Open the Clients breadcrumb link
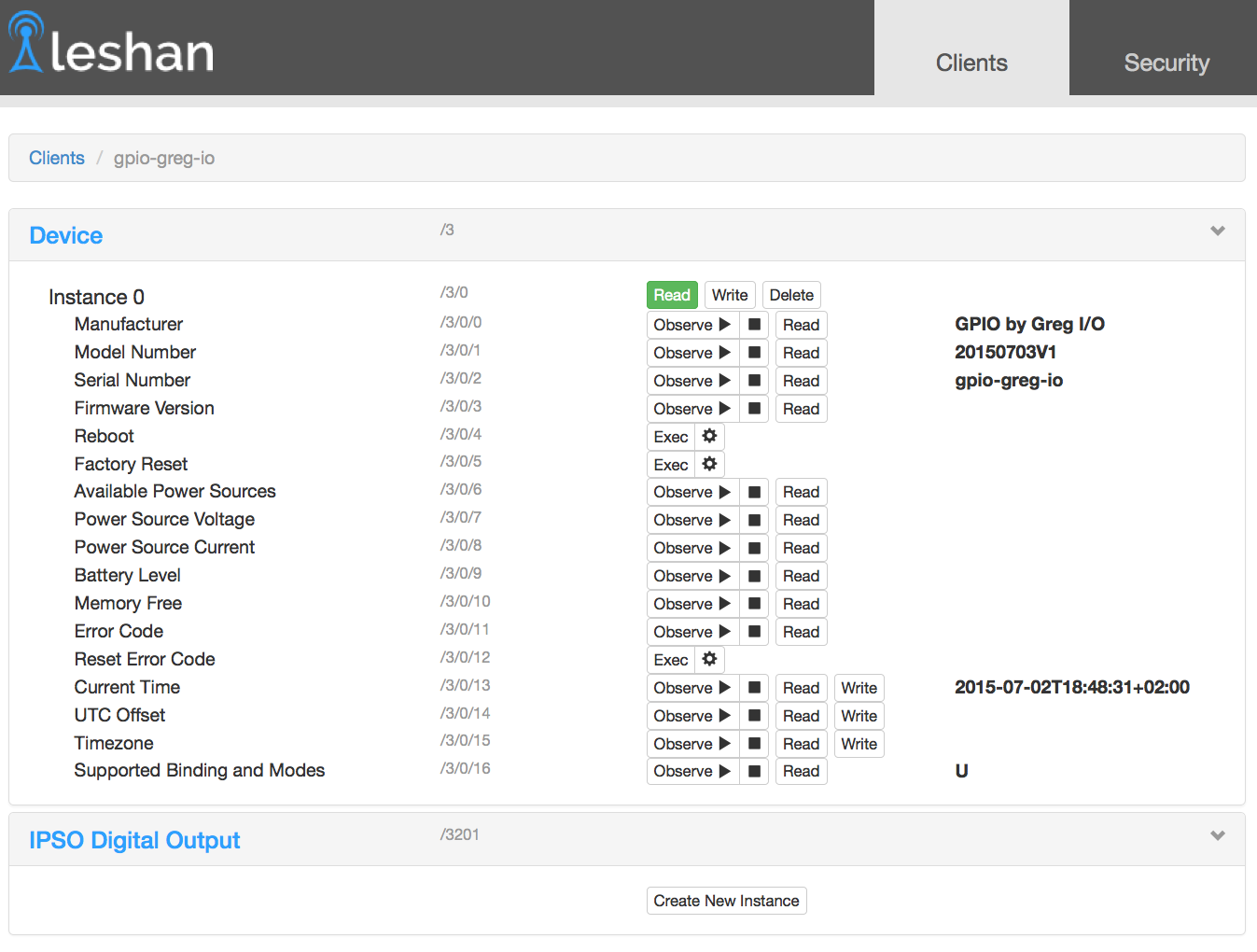This screenshot has height=952, width=1257. [56, 158]
